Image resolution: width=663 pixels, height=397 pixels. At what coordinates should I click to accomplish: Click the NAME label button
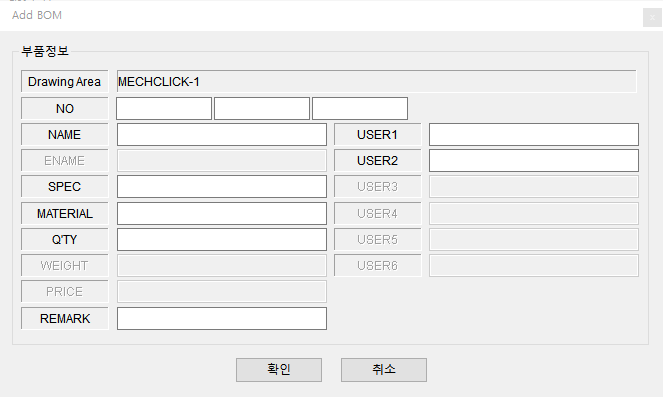65,134
